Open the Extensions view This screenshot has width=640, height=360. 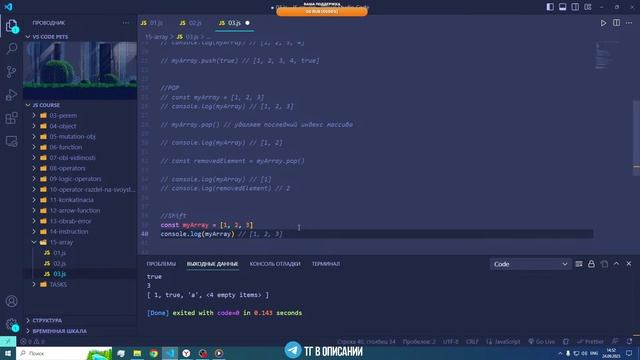(x=11, y=118)
